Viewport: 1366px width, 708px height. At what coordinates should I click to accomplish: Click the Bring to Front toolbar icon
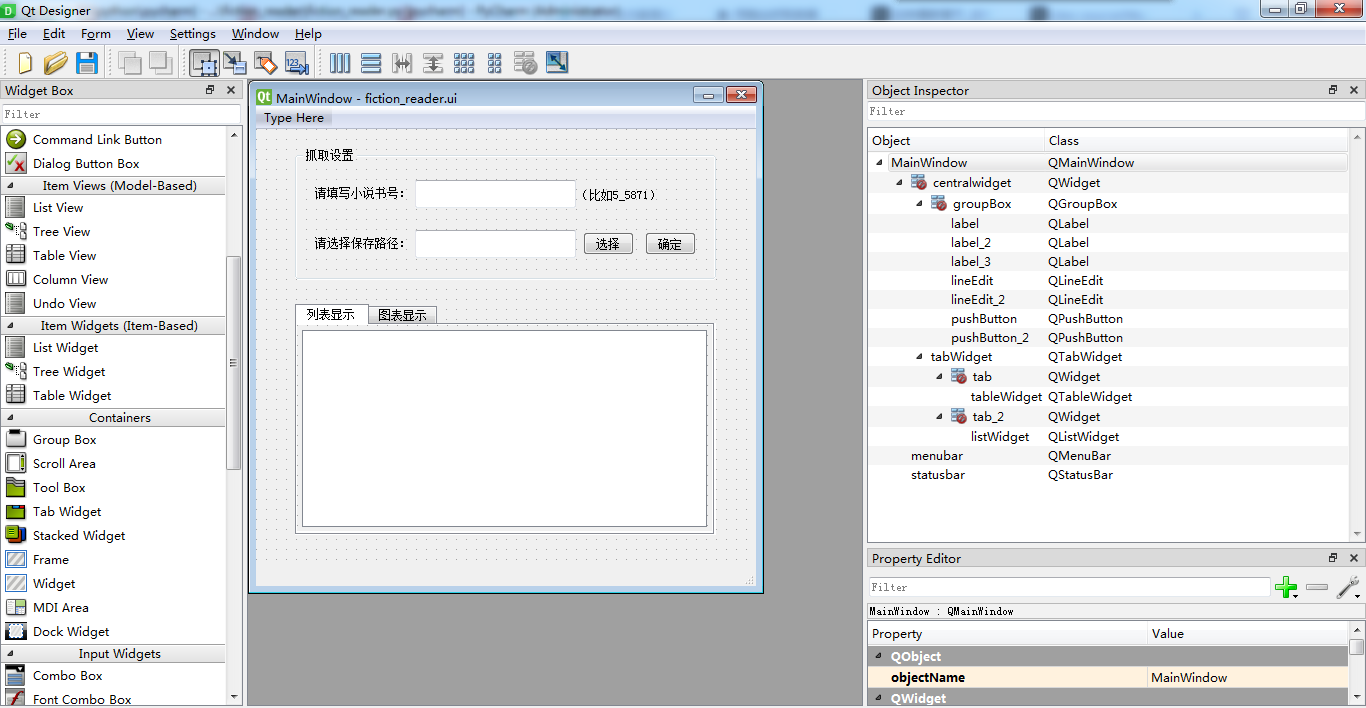tap(161, 63)
